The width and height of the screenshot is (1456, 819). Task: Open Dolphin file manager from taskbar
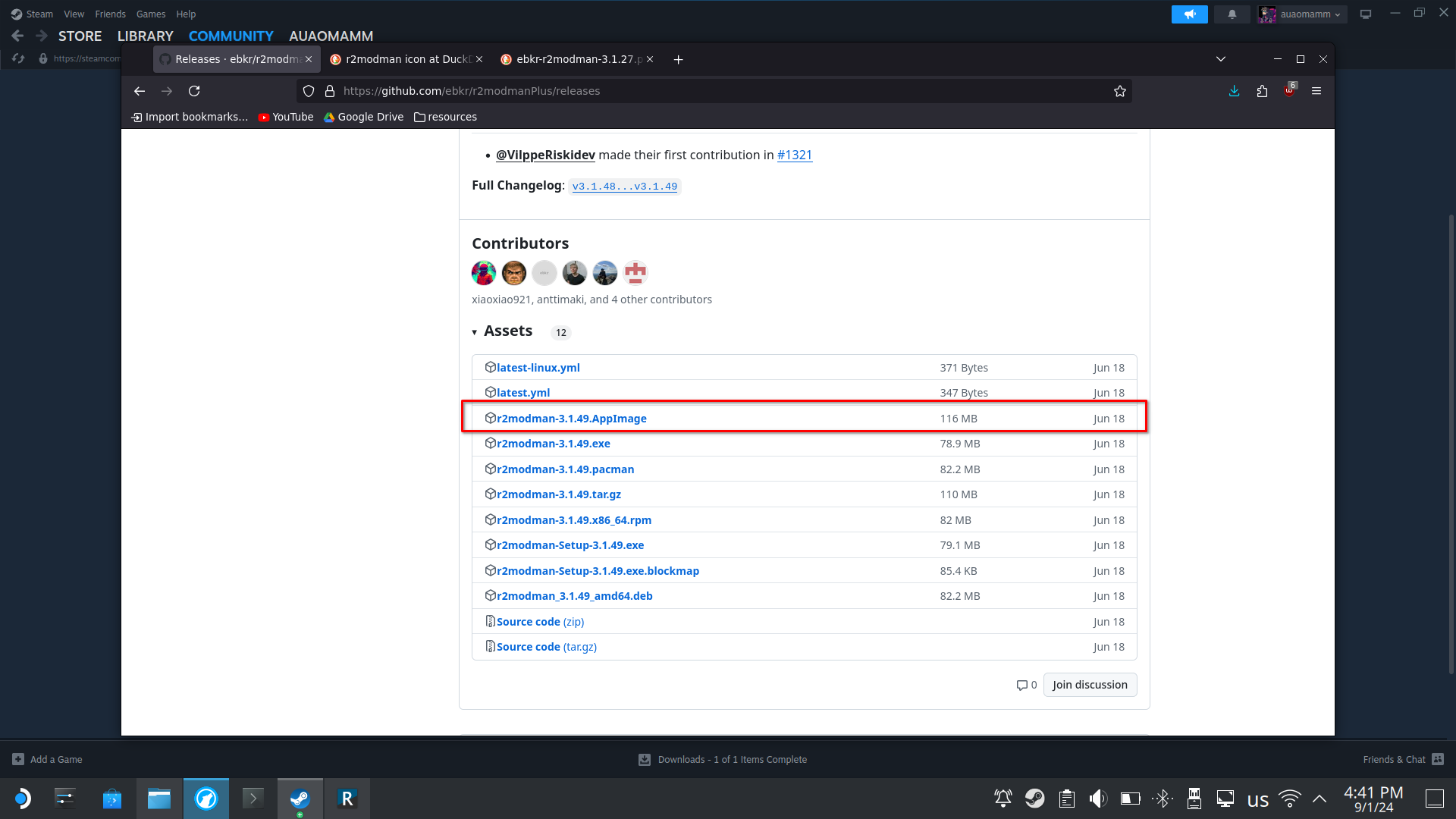click(x=159, y=799)
